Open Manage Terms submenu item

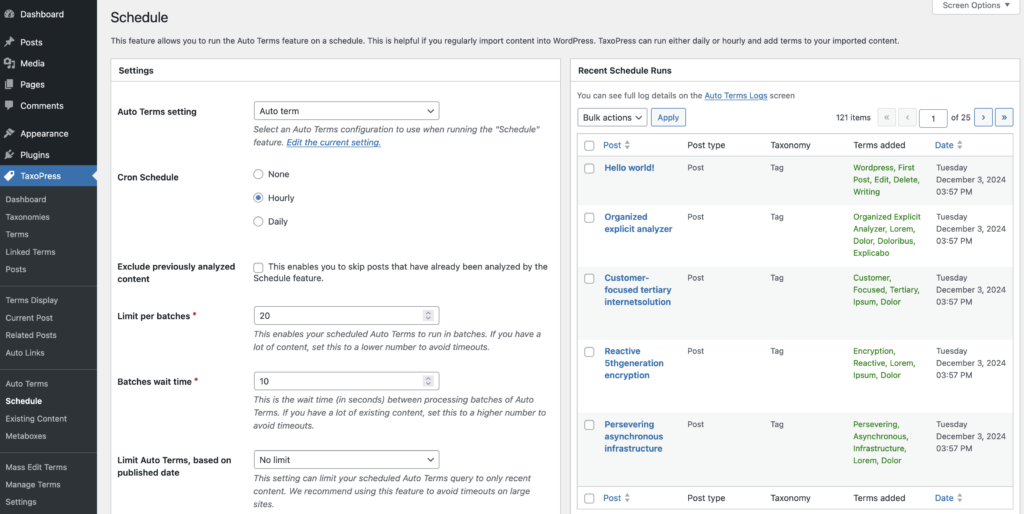coord(33,485)
